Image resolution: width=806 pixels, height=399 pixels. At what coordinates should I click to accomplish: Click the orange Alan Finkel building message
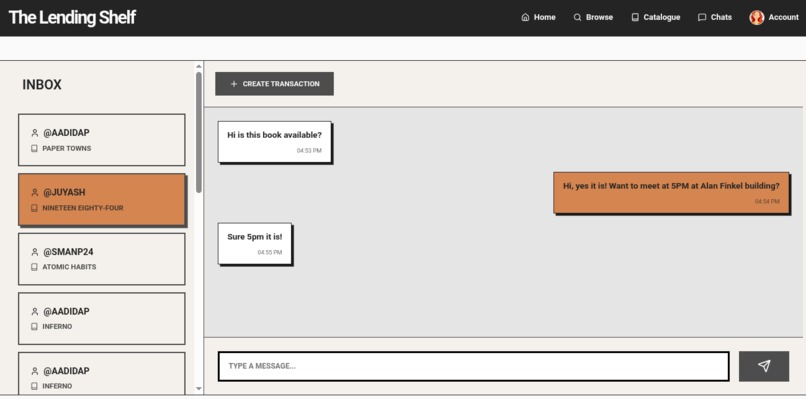coord(671,192)
